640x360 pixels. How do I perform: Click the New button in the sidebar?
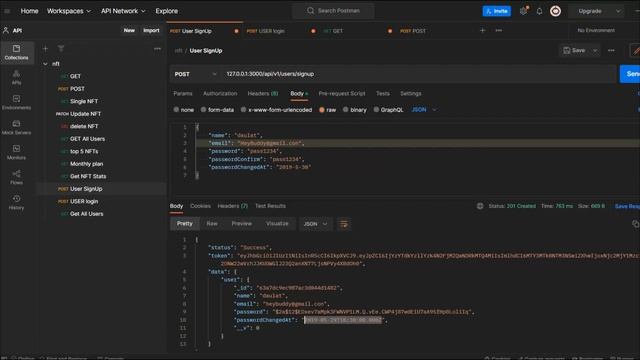129,31
